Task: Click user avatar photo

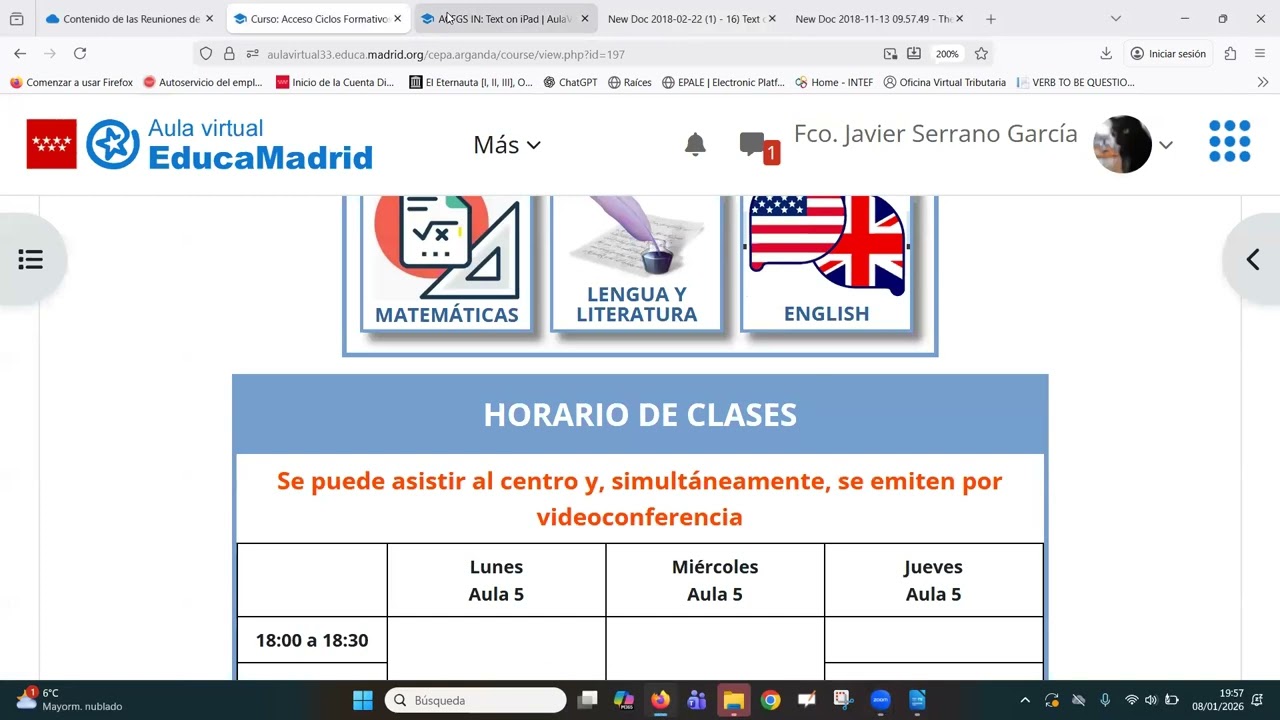Action: [1122, 144]
